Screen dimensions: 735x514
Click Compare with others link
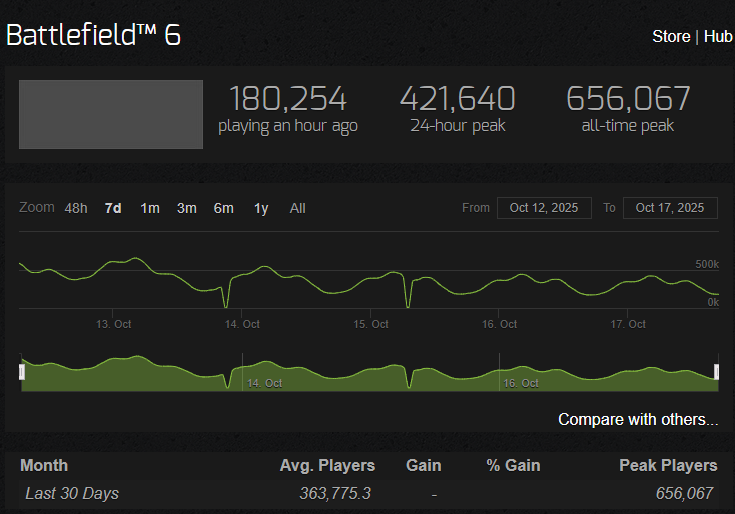[638, 419]
